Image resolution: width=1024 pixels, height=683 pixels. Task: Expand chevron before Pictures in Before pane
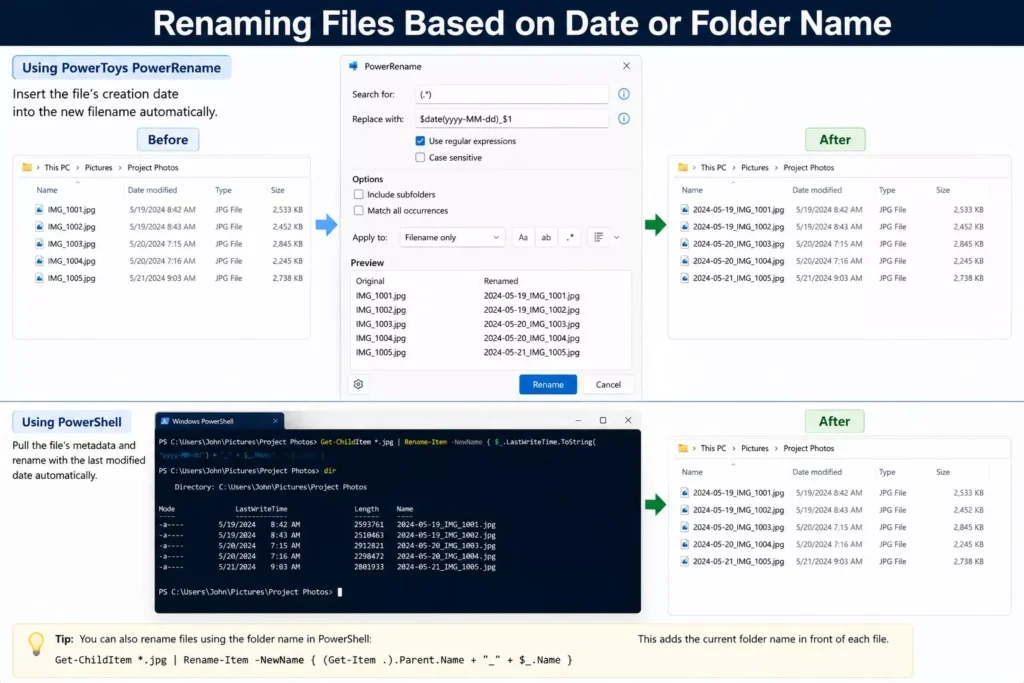tap(77, 168)
